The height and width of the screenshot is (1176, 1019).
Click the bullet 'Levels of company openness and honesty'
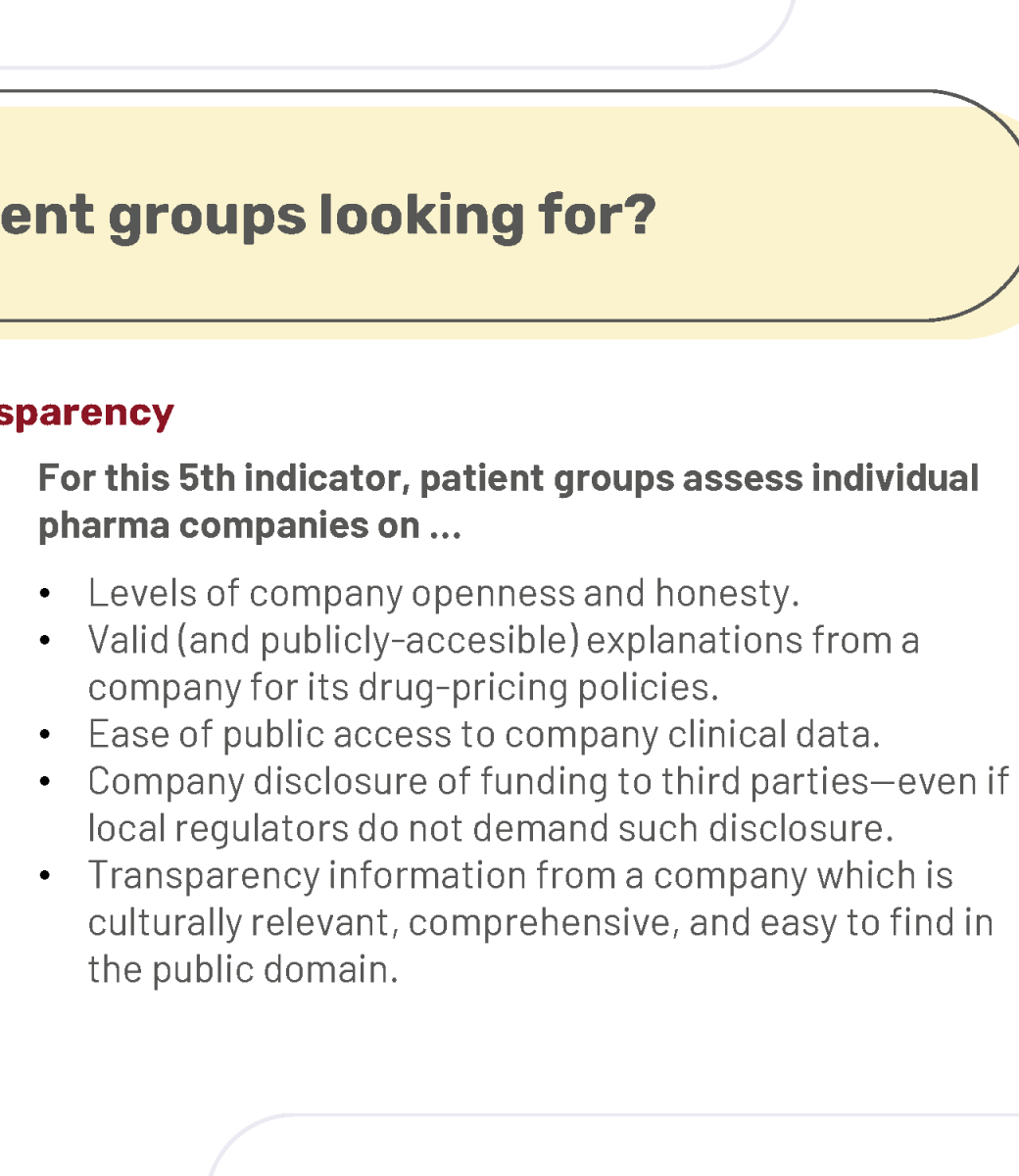pos(444,593)
